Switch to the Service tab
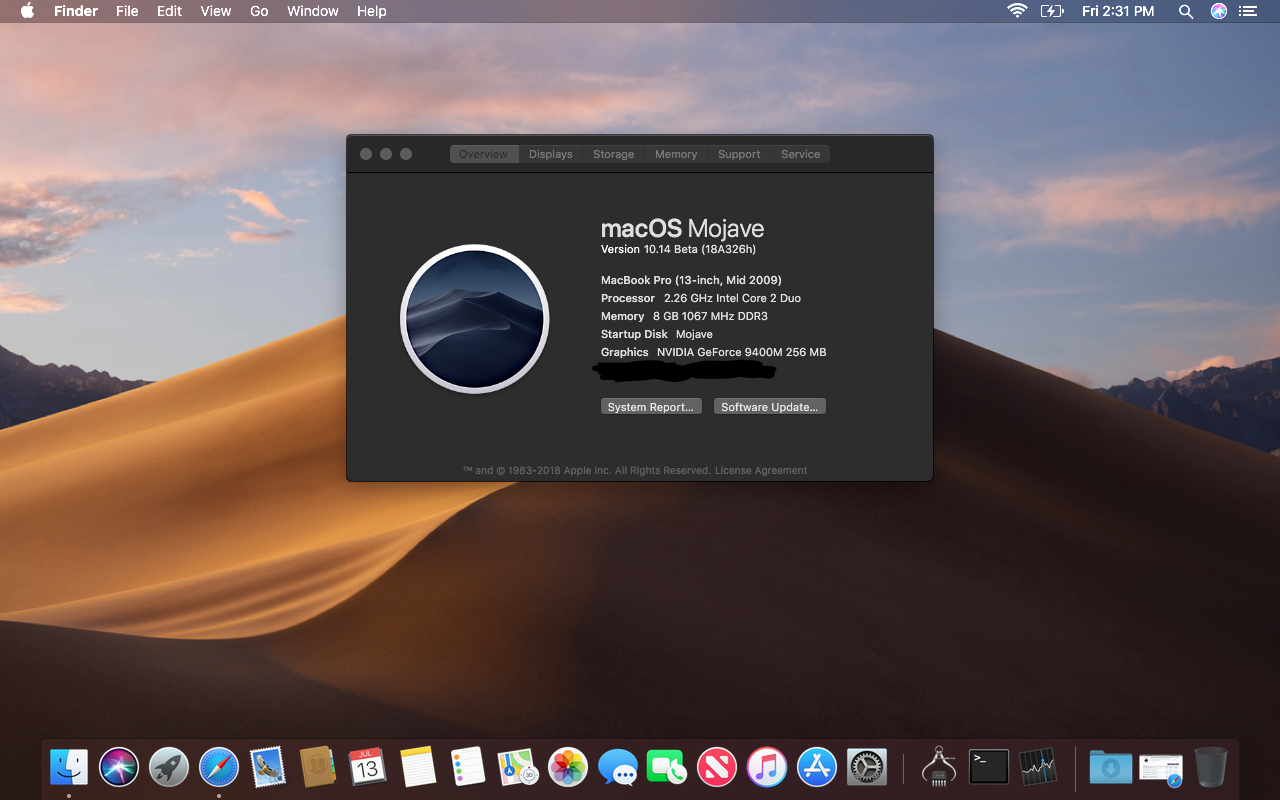The height and width of the screenshot is (800, 1280). click(x=801, y=154)
